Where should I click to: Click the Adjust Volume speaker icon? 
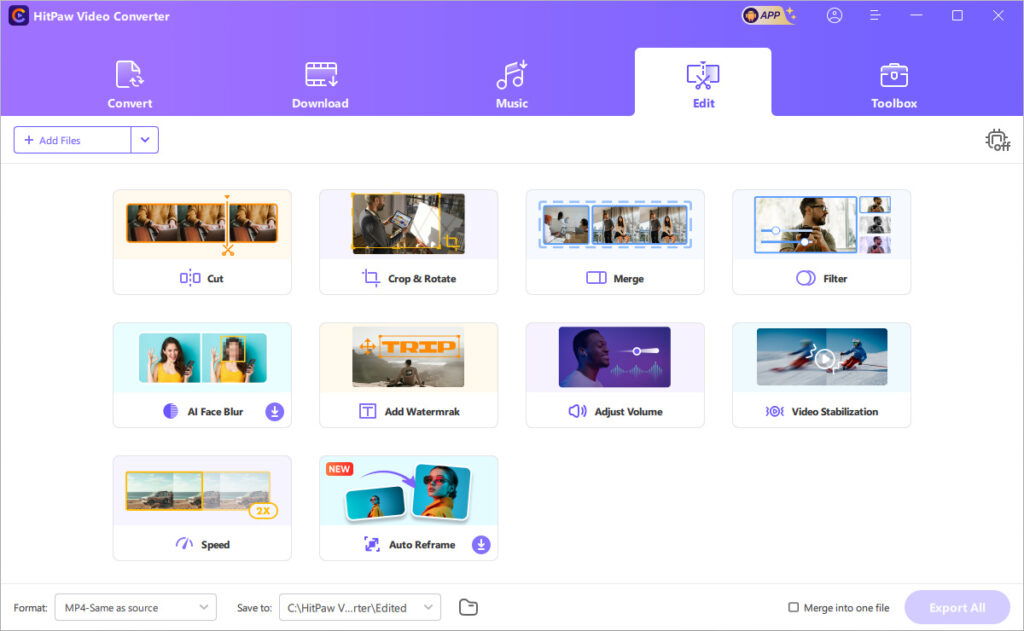(x=577, y=412)
